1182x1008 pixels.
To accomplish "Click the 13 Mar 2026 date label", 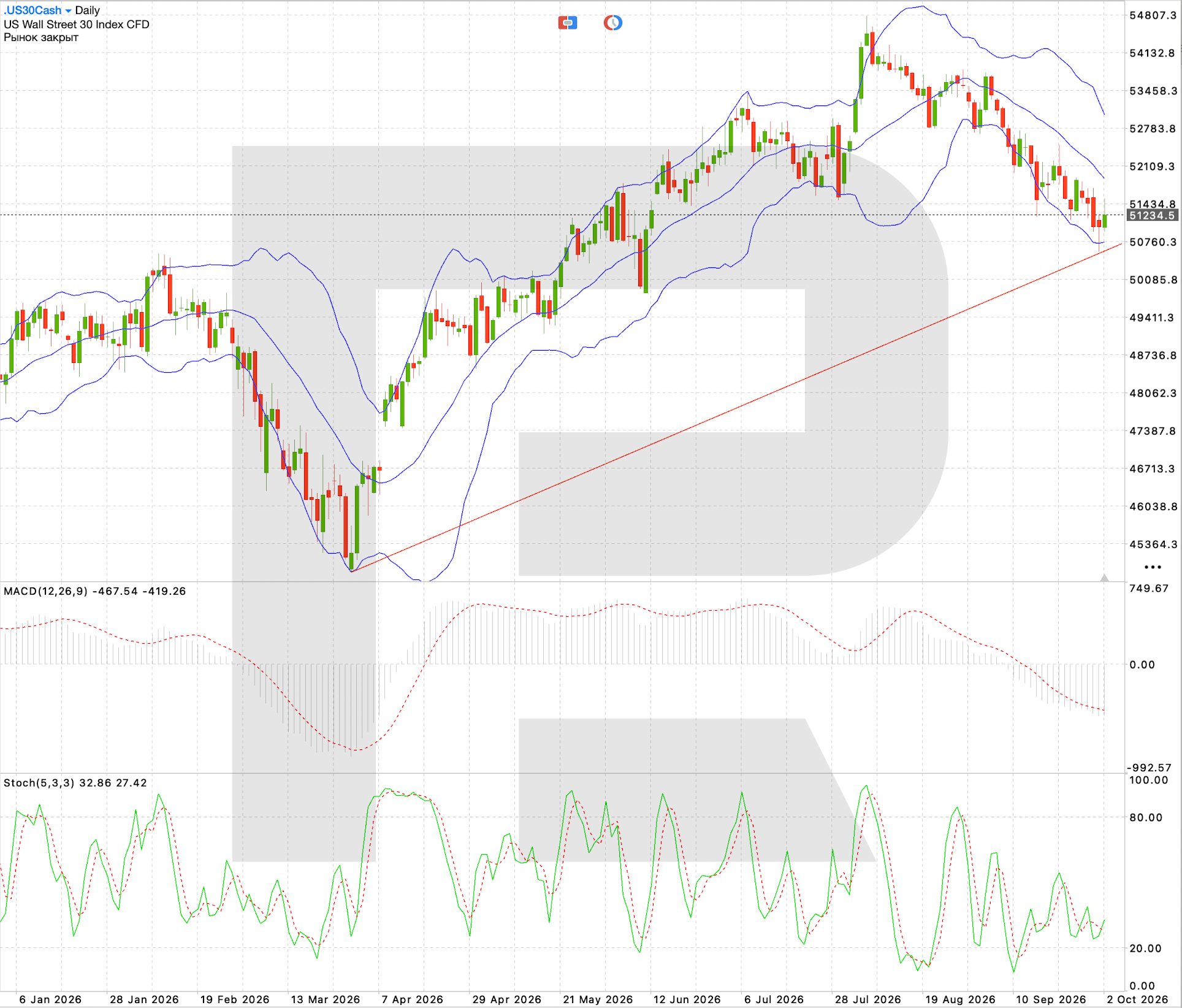I will pos(326,999).
